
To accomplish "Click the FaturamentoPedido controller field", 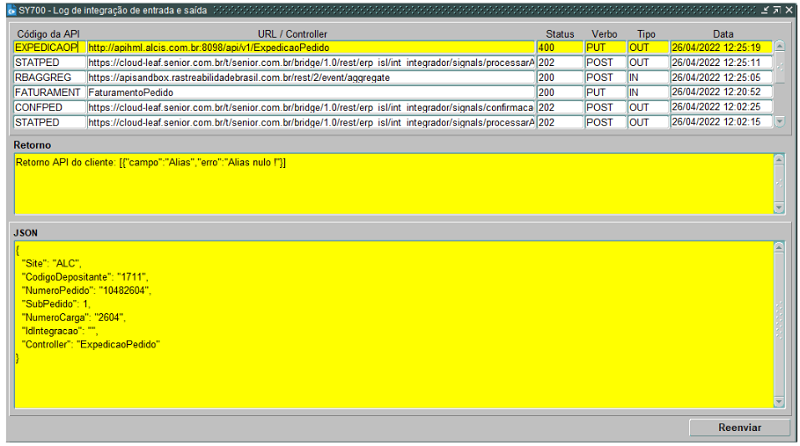I will pos(311,92).
